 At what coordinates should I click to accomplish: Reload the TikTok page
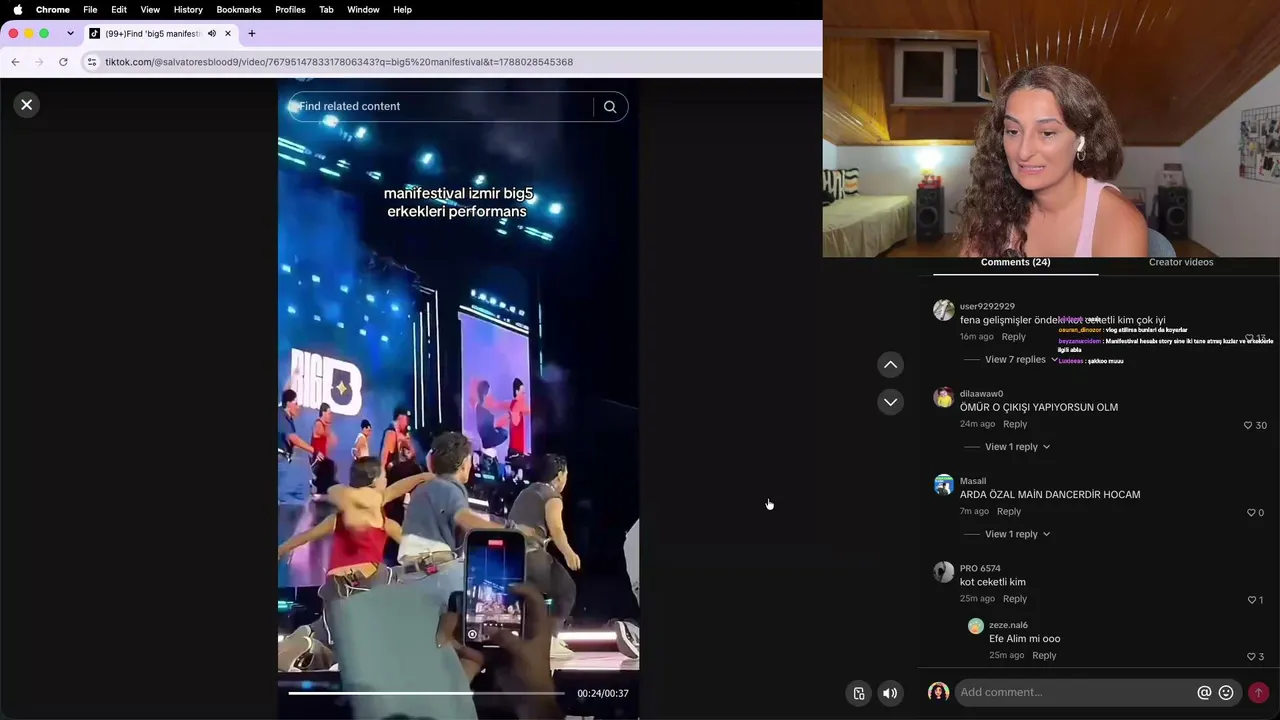click(63, 62)
